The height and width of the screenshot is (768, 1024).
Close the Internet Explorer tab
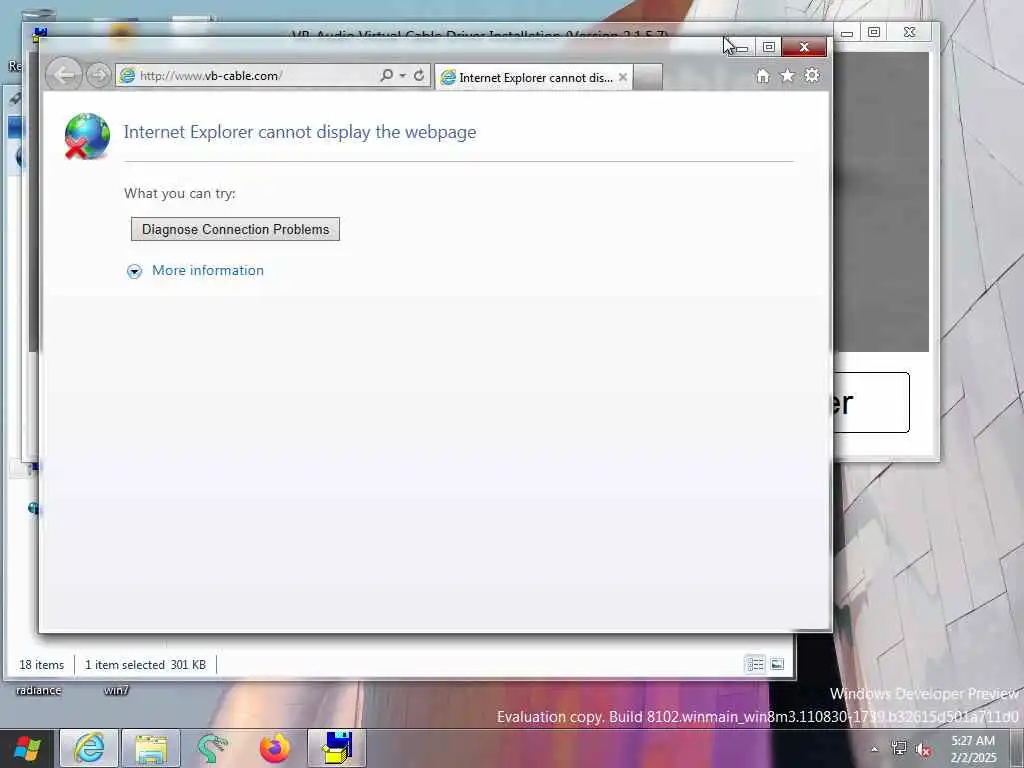coord(623,77)
